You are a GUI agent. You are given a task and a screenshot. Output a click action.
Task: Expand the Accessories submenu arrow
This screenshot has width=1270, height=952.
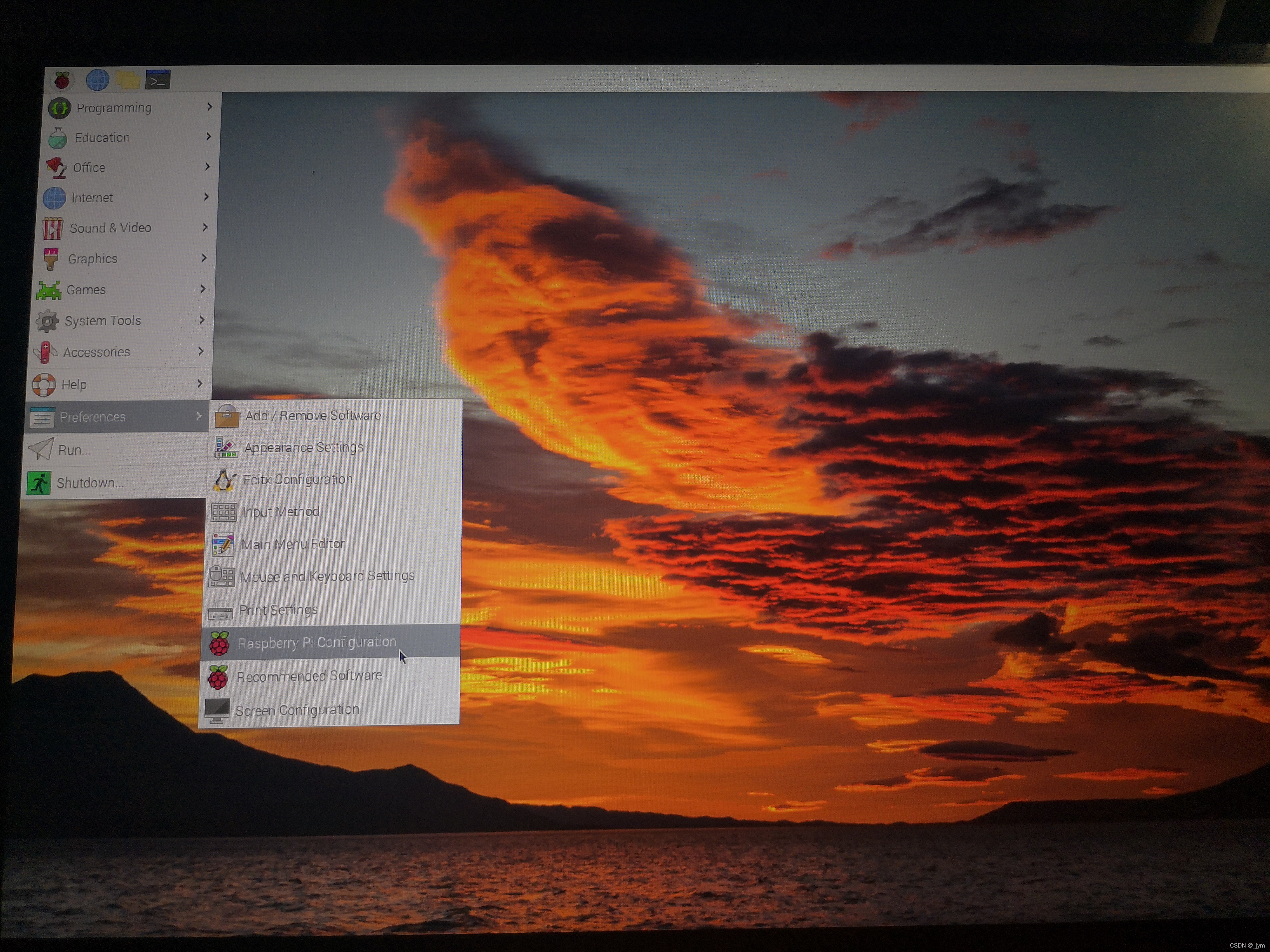pos(201,351)
